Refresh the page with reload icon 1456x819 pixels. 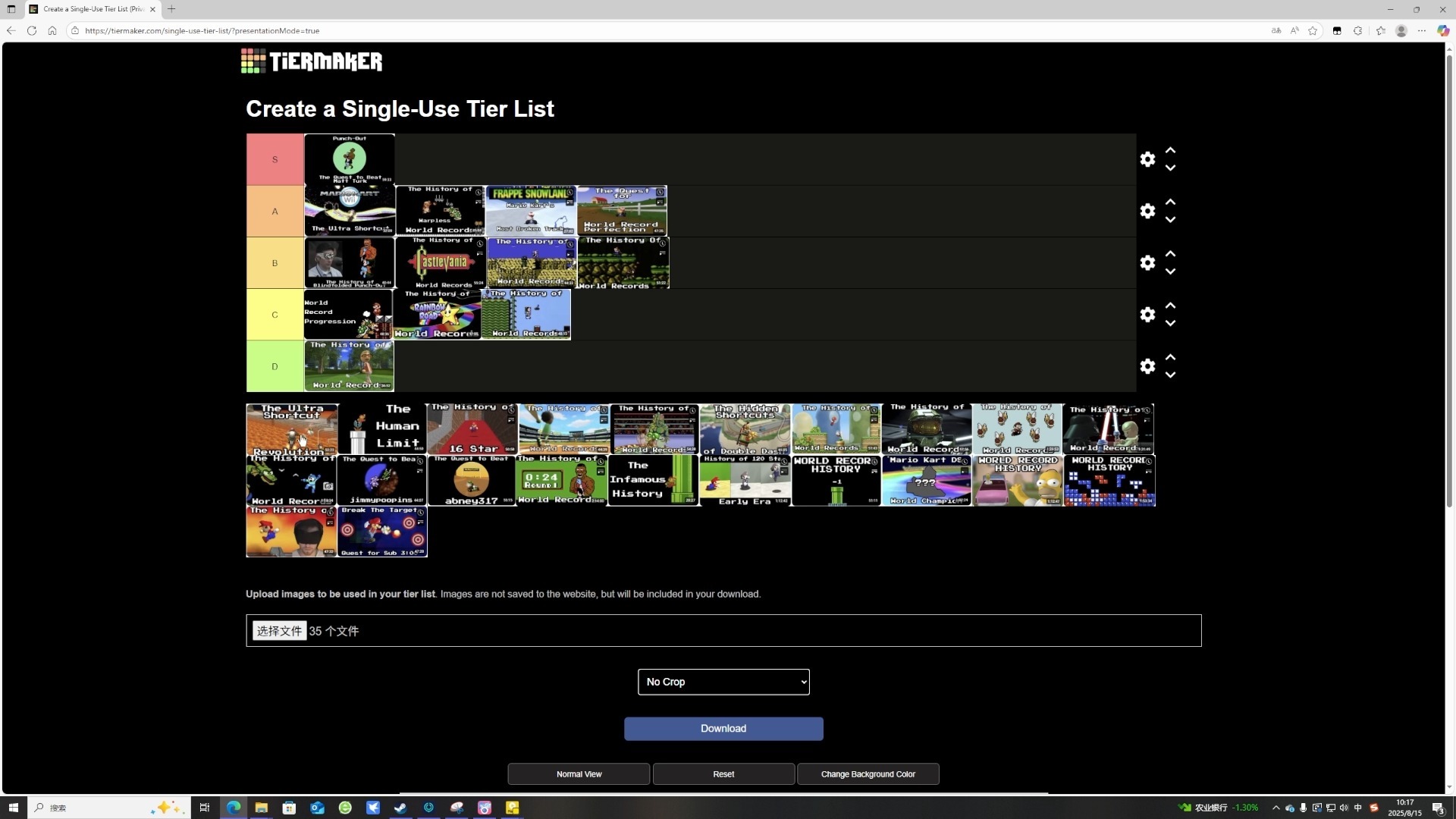[31, 31]
